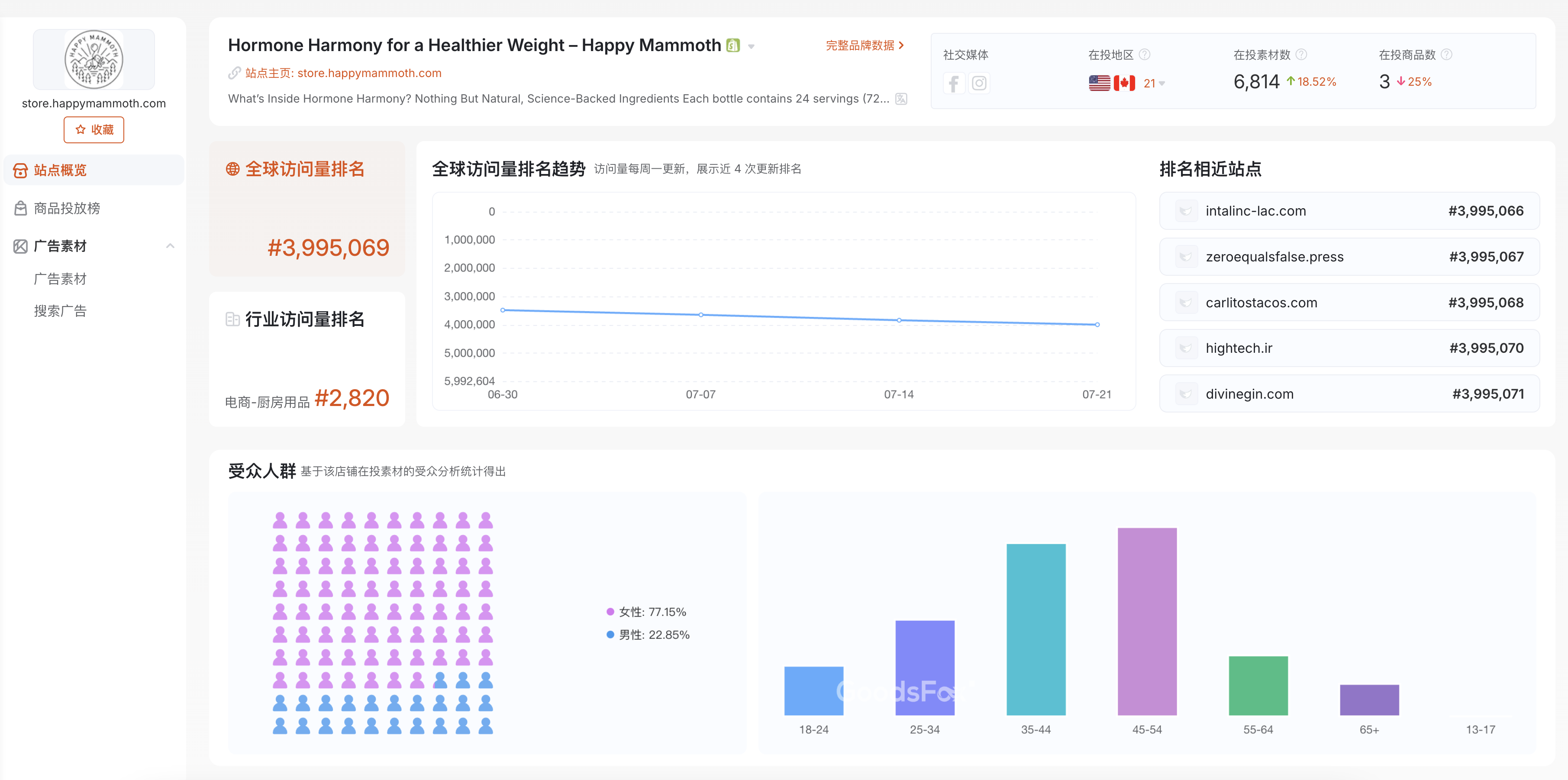Image resolution: width=1568 pixels, height=780 pixels.
Task: Open 站点概览 via its sidebar icon
Action: click(x=20, y=171)
